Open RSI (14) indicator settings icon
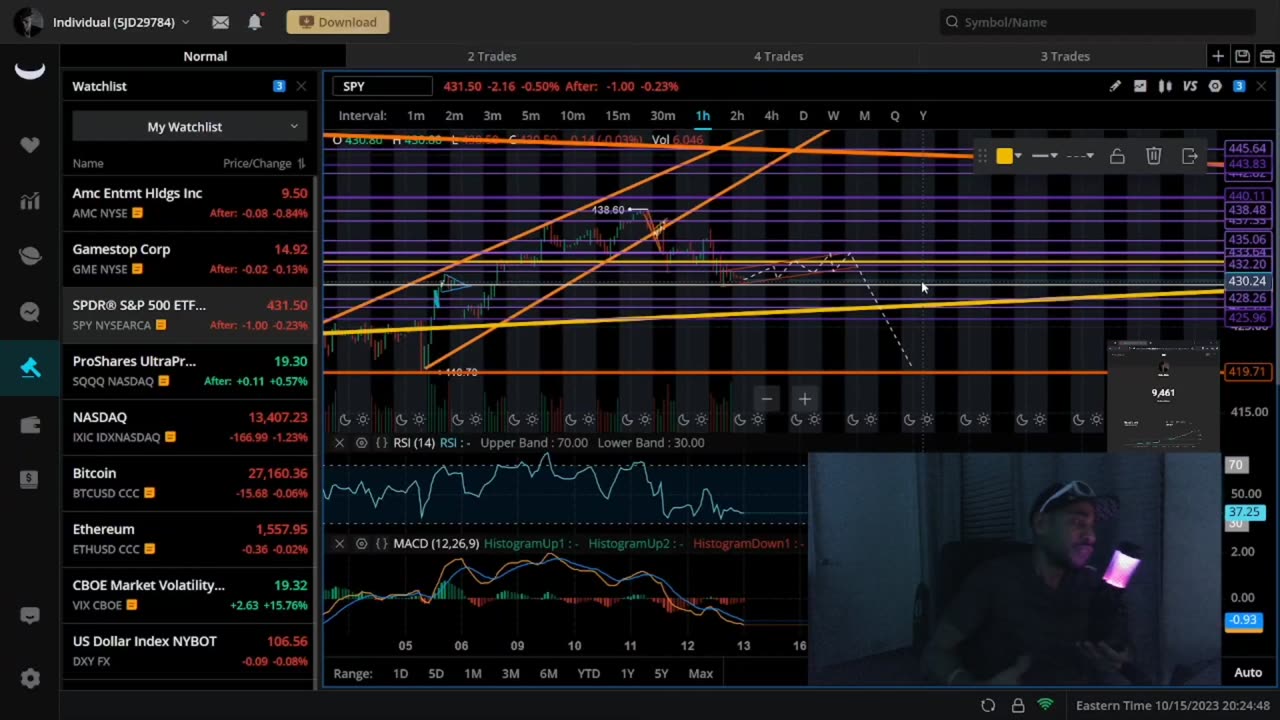 [x=361, y=442]
